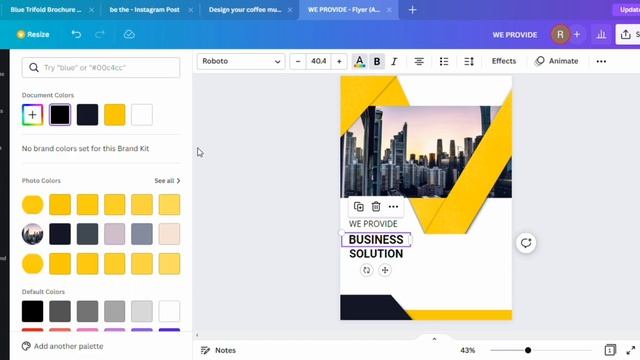
Task: Add collaborator with plus icon beside avatar
Action: [x=577, y=35]
